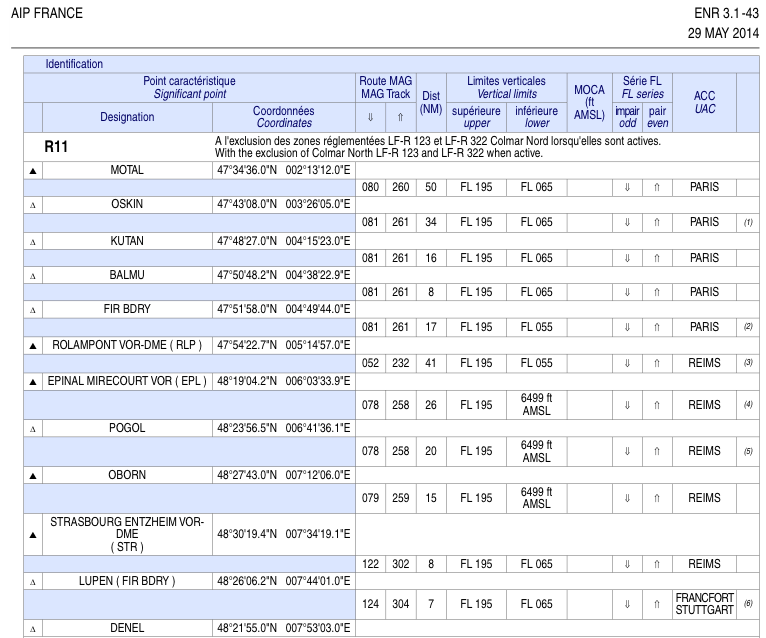
Task: Click the filled triangle beside OBORN
Action: pos(33,475)
